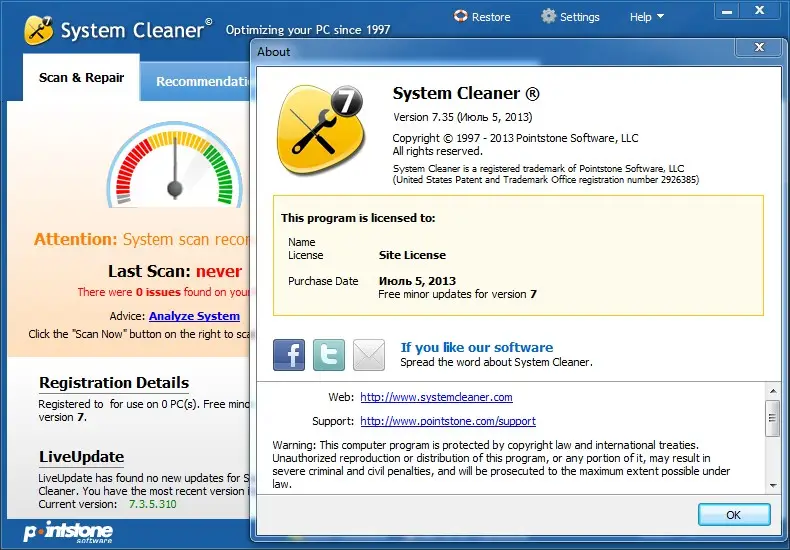The width and height of the screenshot is (790, 550).
Task: Close the About dialog with X
Action: point(759,47)
